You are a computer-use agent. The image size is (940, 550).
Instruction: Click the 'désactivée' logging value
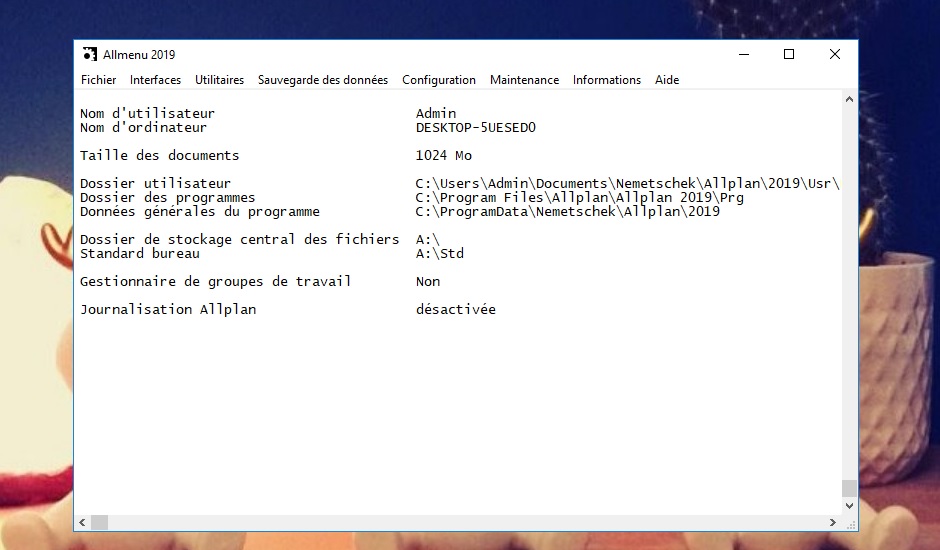tap(456, 309)
